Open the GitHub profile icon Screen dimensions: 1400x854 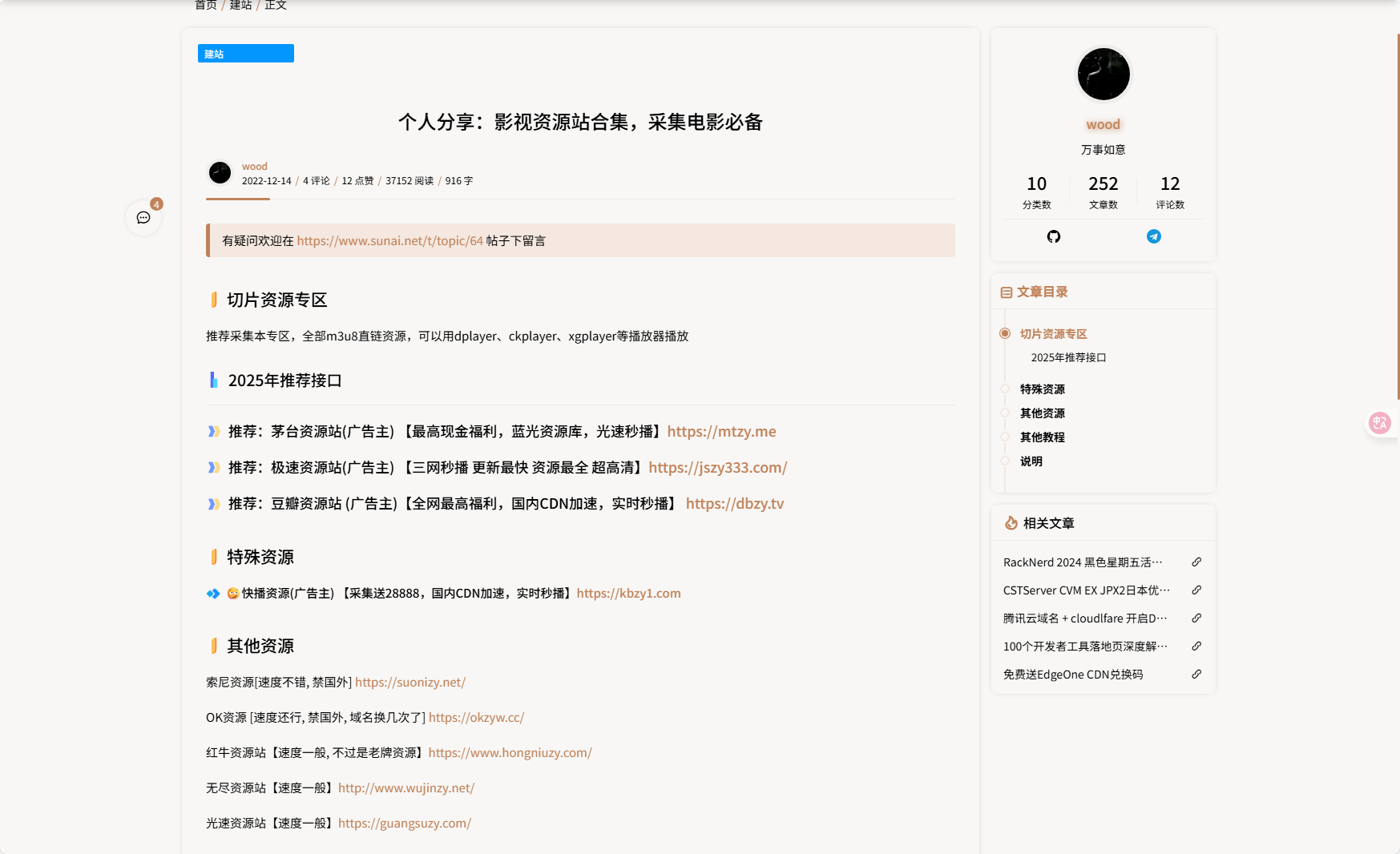[1053, 236]
